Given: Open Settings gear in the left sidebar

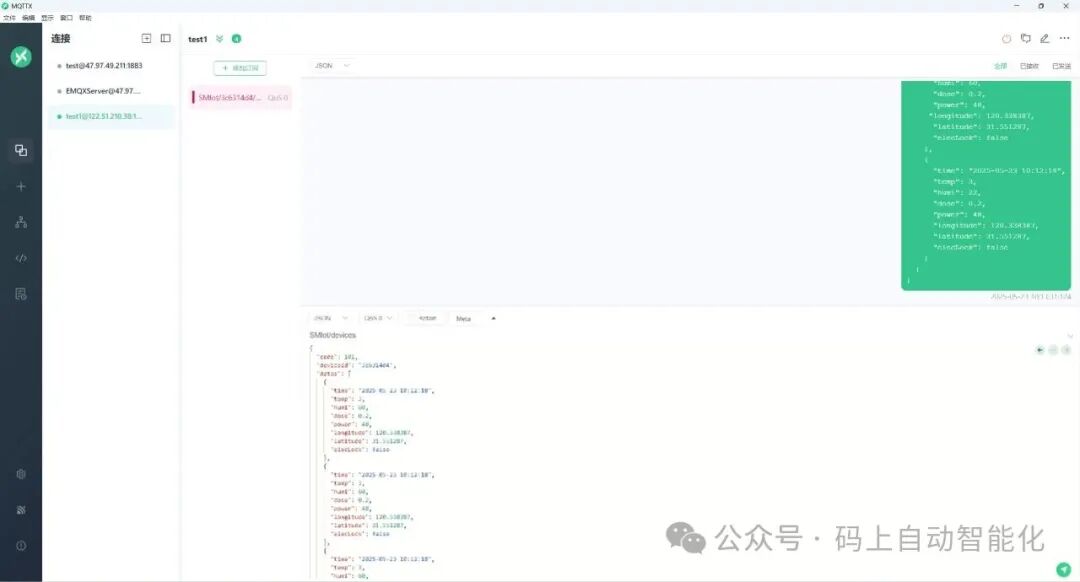Looking at the screenshot, I should (21, 474).
